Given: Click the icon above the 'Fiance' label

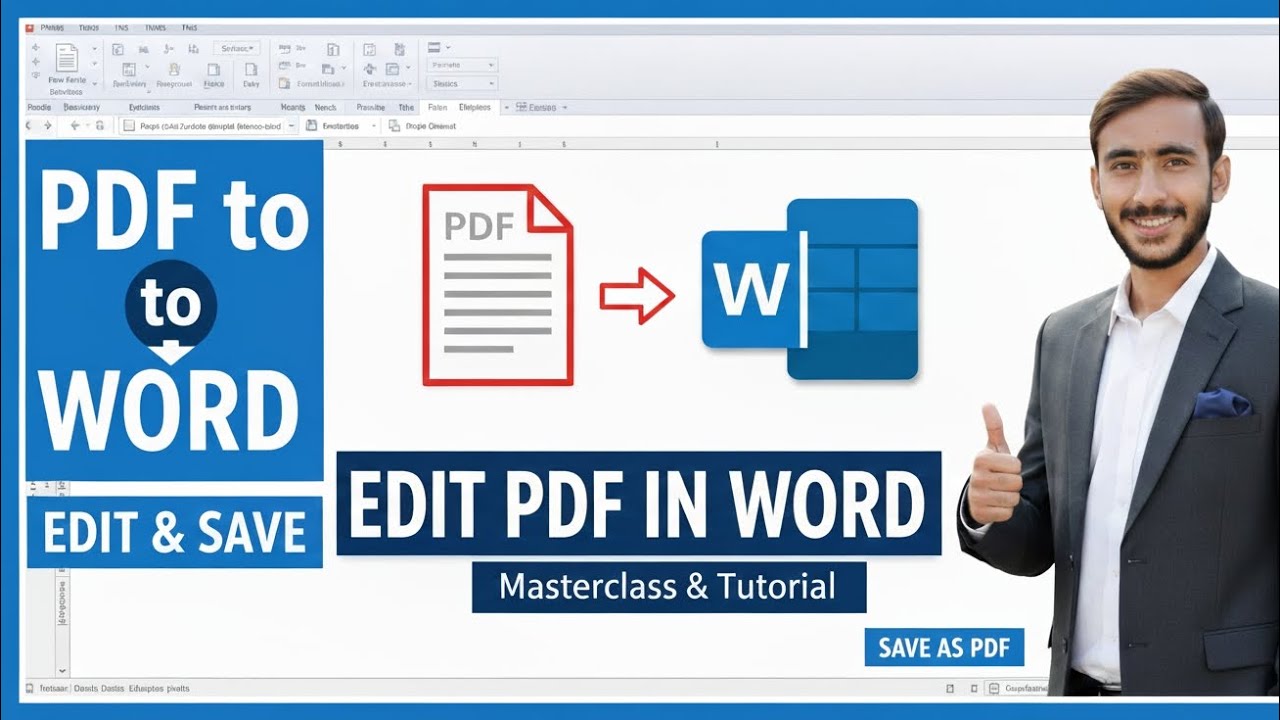Looking at the screenshot, I should [x=214, y=69].
